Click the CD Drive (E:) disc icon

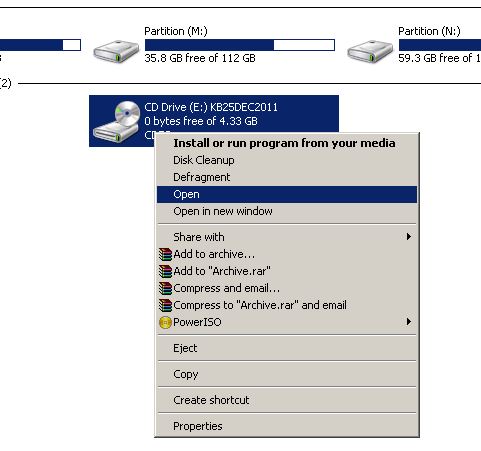click(116, 122)
